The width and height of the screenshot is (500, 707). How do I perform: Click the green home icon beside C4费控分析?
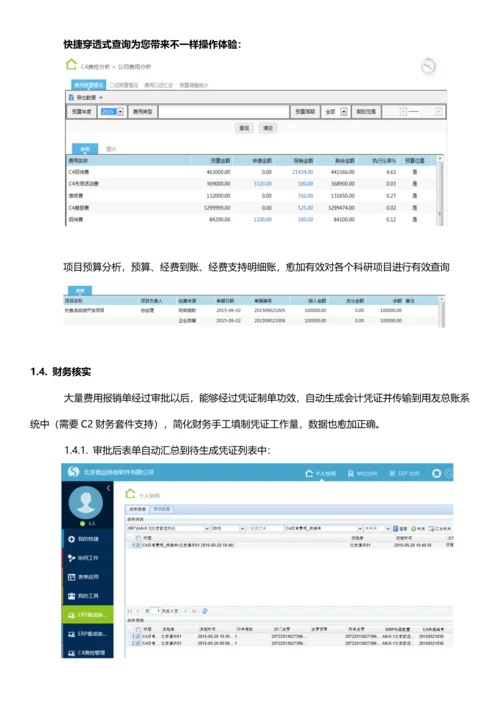[x=71, y=65]
